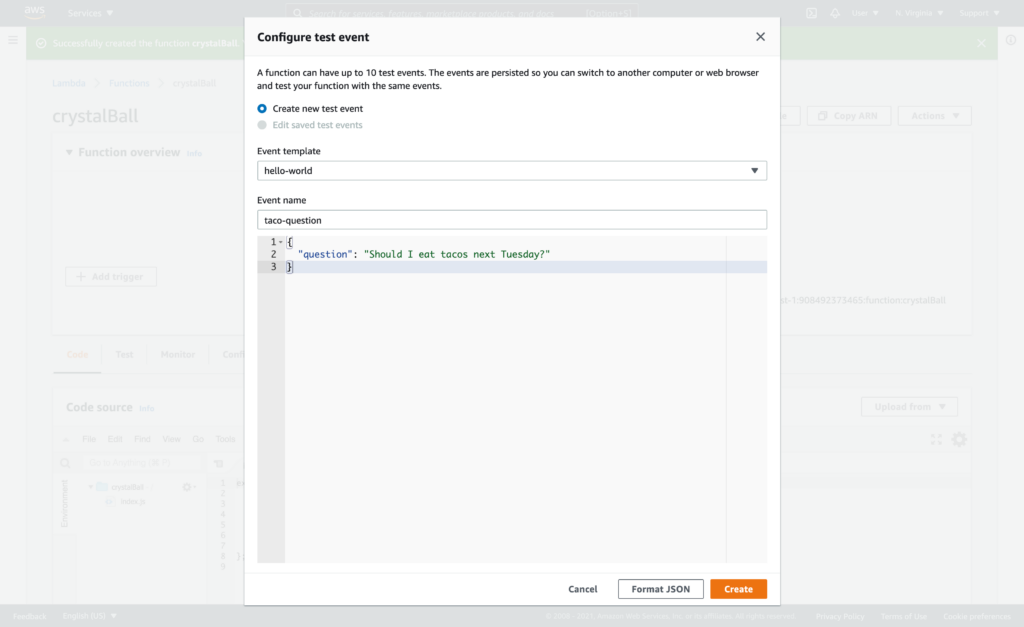Click the Feedback link in footer
Screen dimensions: 1024x627
[29, 616]
